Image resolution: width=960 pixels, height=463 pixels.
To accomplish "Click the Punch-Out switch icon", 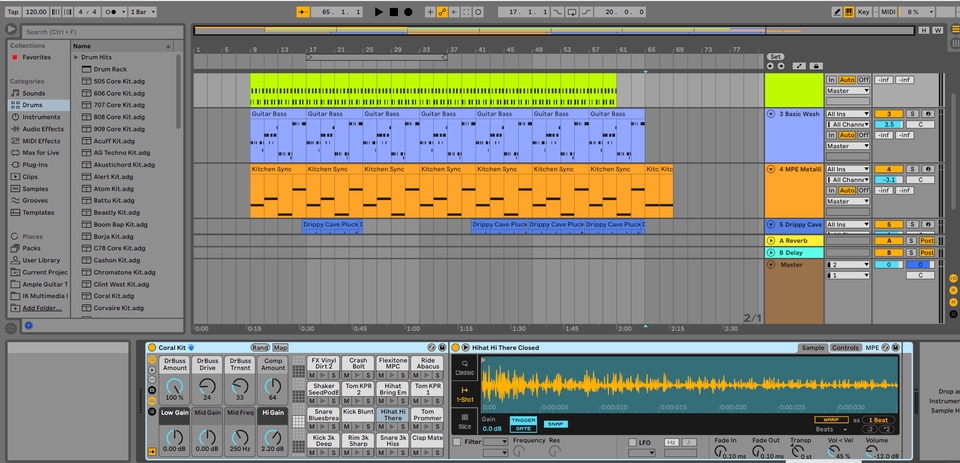I will tap(587, 12).
